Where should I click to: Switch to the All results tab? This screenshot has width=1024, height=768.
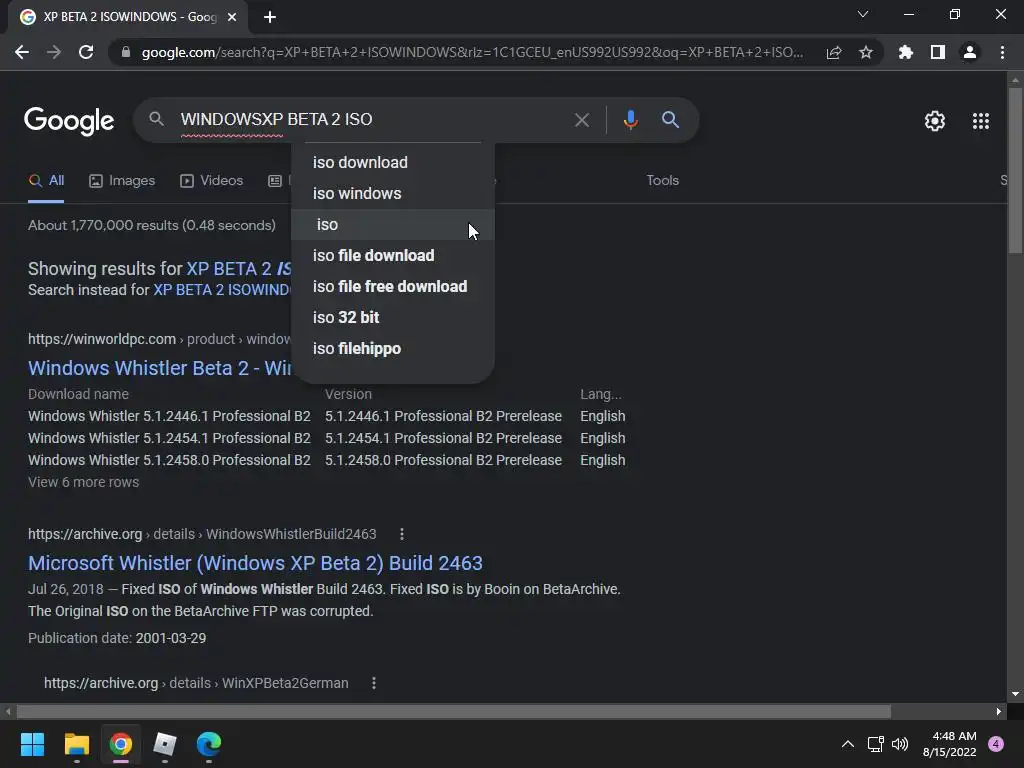pos(46,181)
